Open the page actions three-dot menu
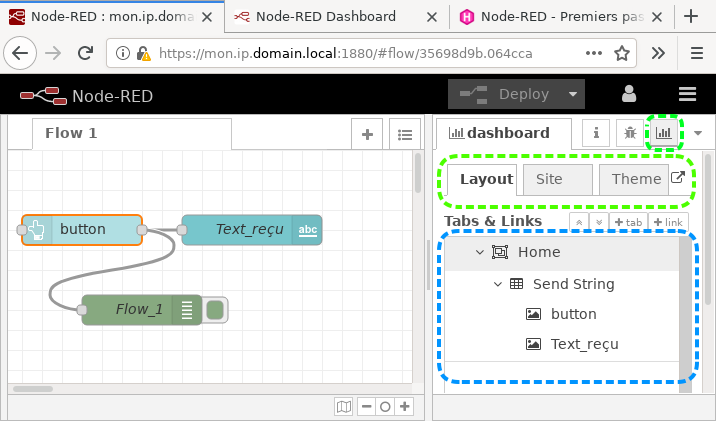 594,53
